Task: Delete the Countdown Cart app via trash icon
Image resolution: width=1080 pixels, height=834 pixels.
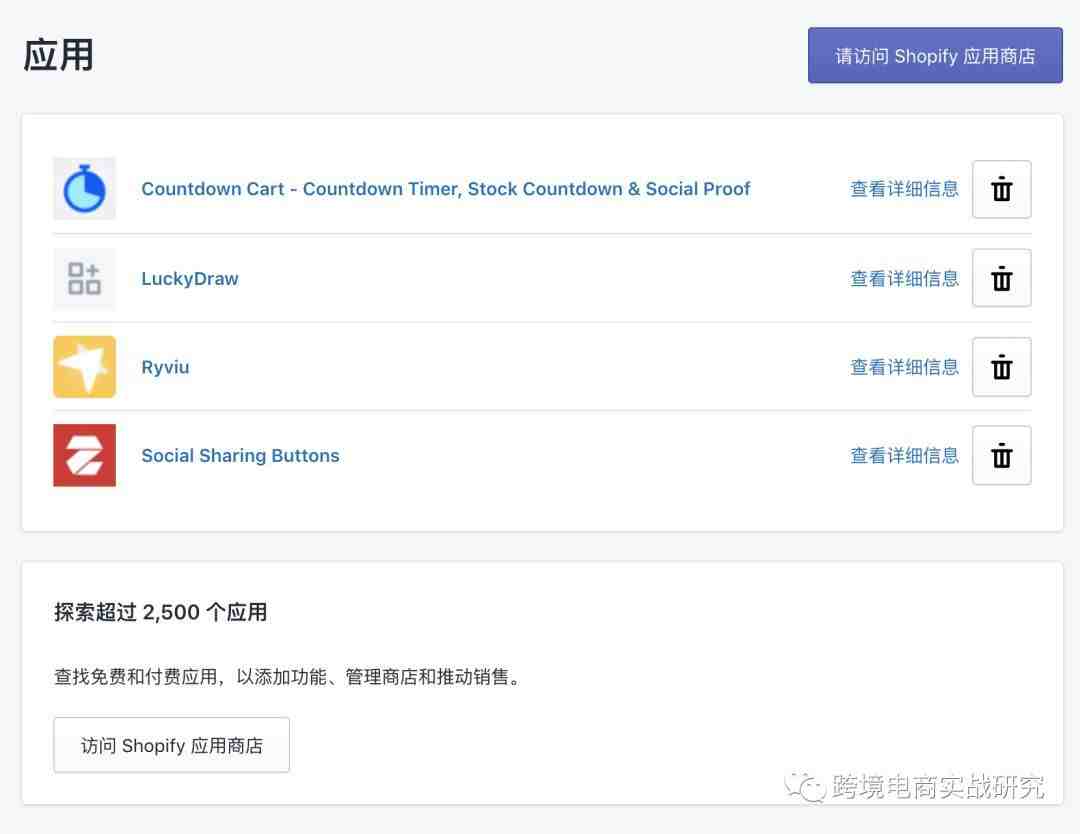Action: pos(1001,189)
